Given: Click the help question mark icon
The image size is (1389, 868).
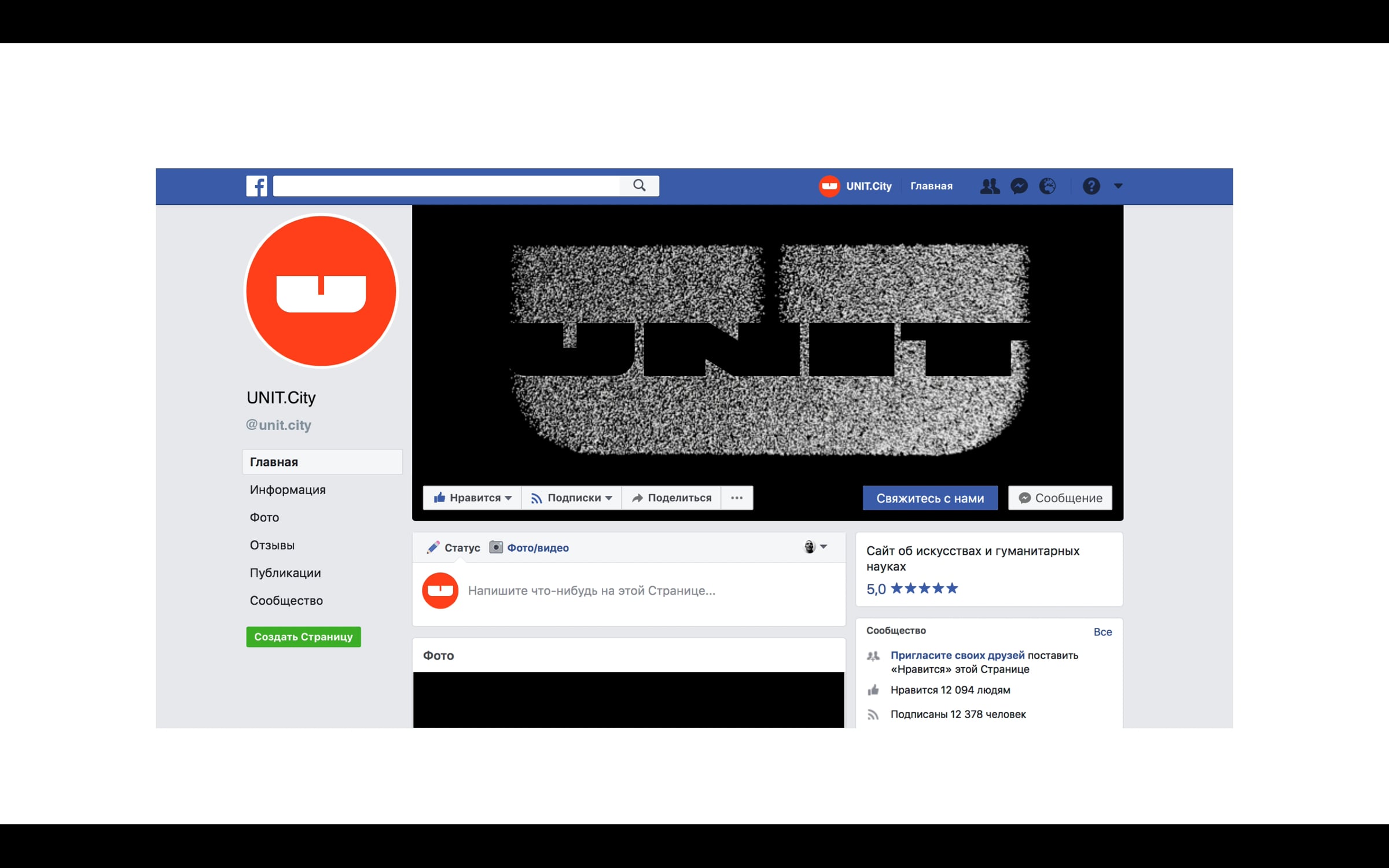Looking at the screenshot, I should 1091,186.
